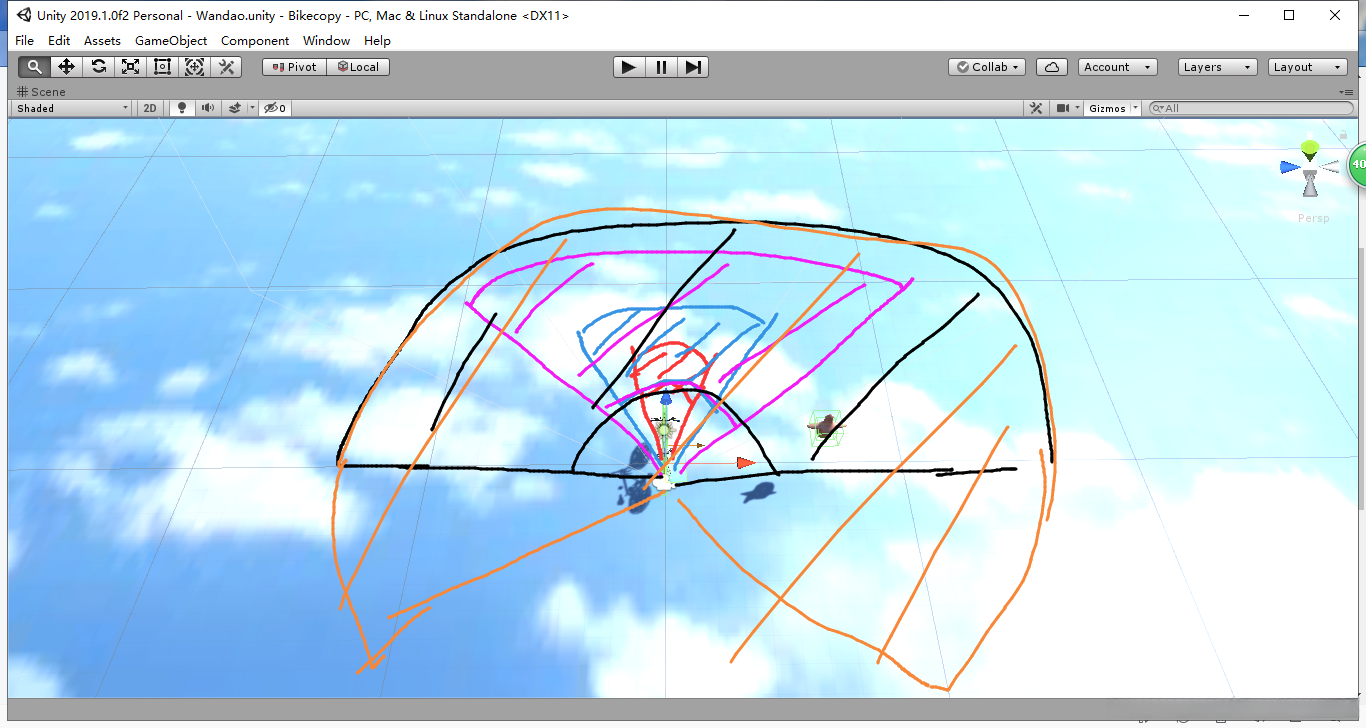Image resolution: width=1366 pixels, height=728 pixels.
Task: Open the Layers dropdown
Action: click(1217, 67)
